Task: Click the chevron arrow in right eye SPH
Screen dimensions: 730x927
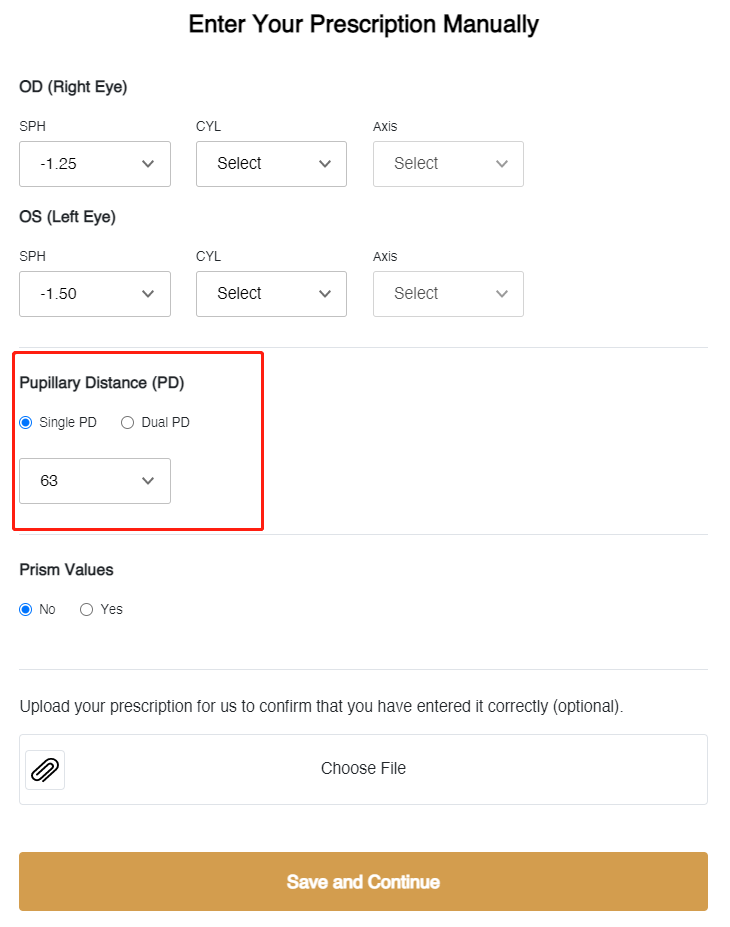Action: pyautogui.click(x=148, y=164)
